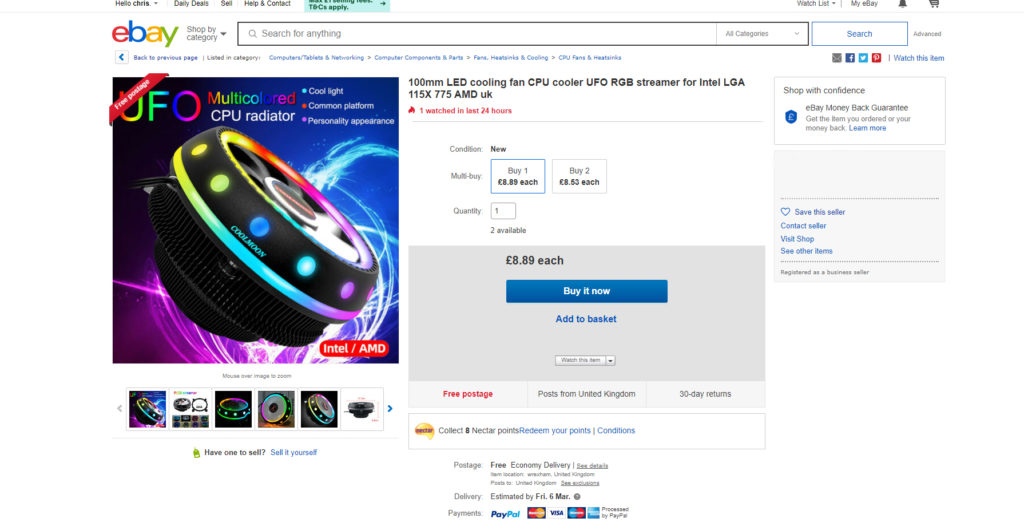Share the listing via email icon
Image resolution: width=1024 pixels, height=522 pixels.
pyautogui.click(x=837, y=58)
